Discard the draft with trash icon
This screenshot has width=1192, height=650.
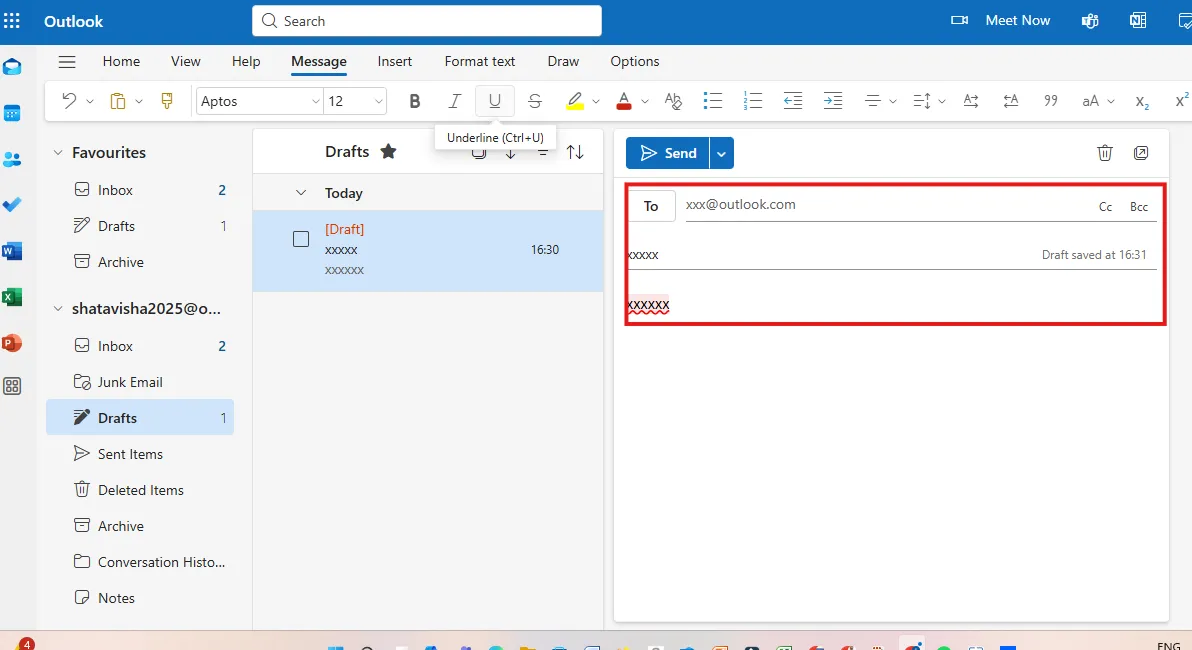click(x=1105, y=153)
